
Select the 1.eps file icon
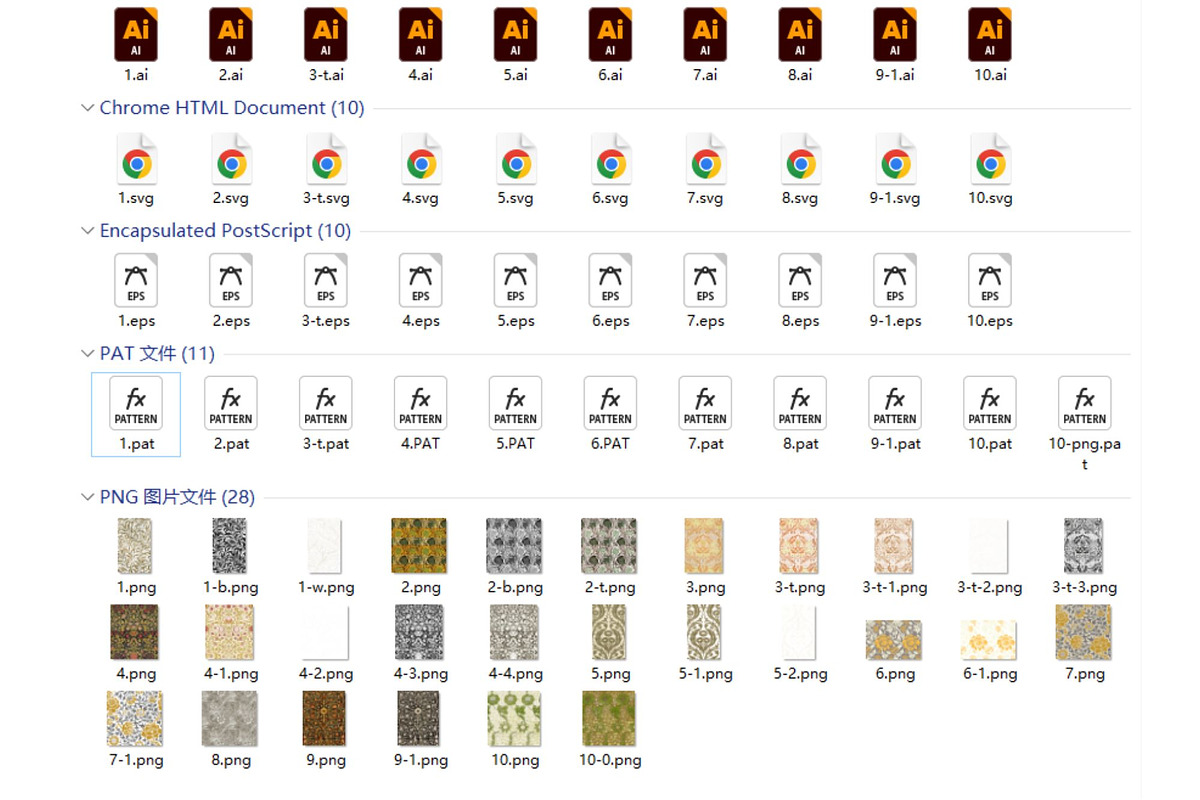136,280
